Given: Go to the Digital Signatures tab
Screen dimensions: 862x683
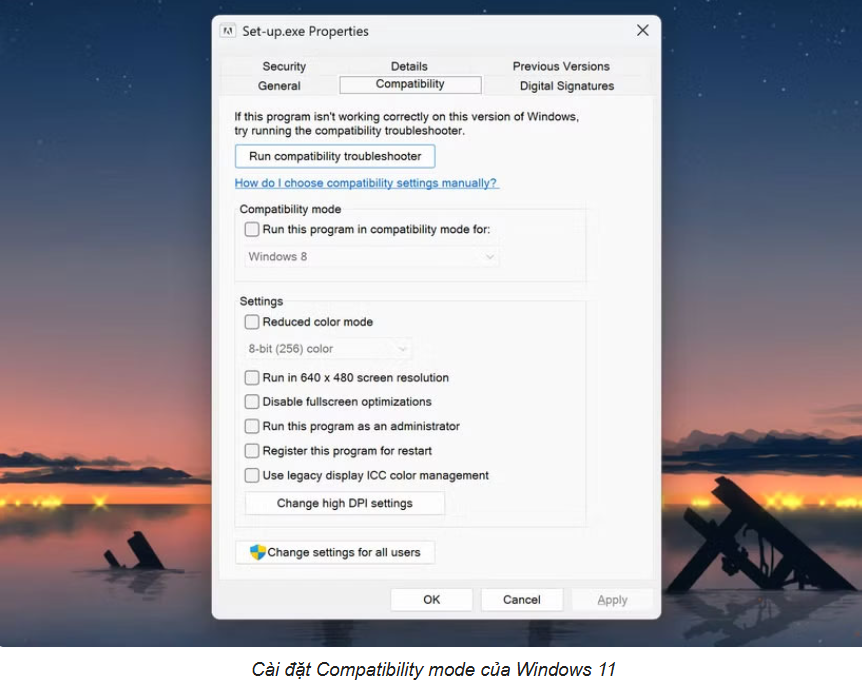Looking at the screenshot, I should [566, 86].
